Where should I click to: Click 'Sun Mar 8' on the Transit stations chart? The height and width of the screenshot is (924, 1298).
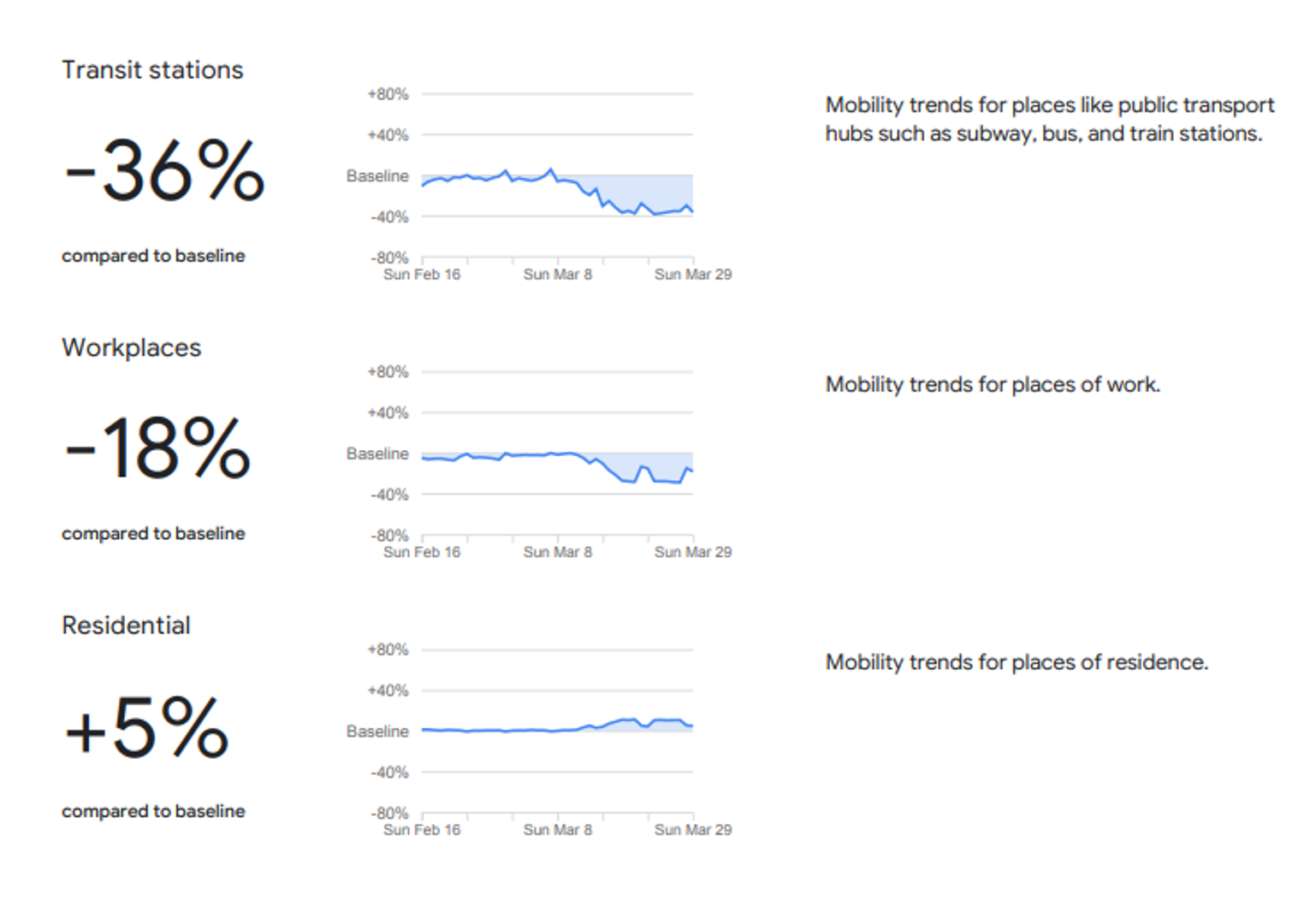[x=557, y=275]
